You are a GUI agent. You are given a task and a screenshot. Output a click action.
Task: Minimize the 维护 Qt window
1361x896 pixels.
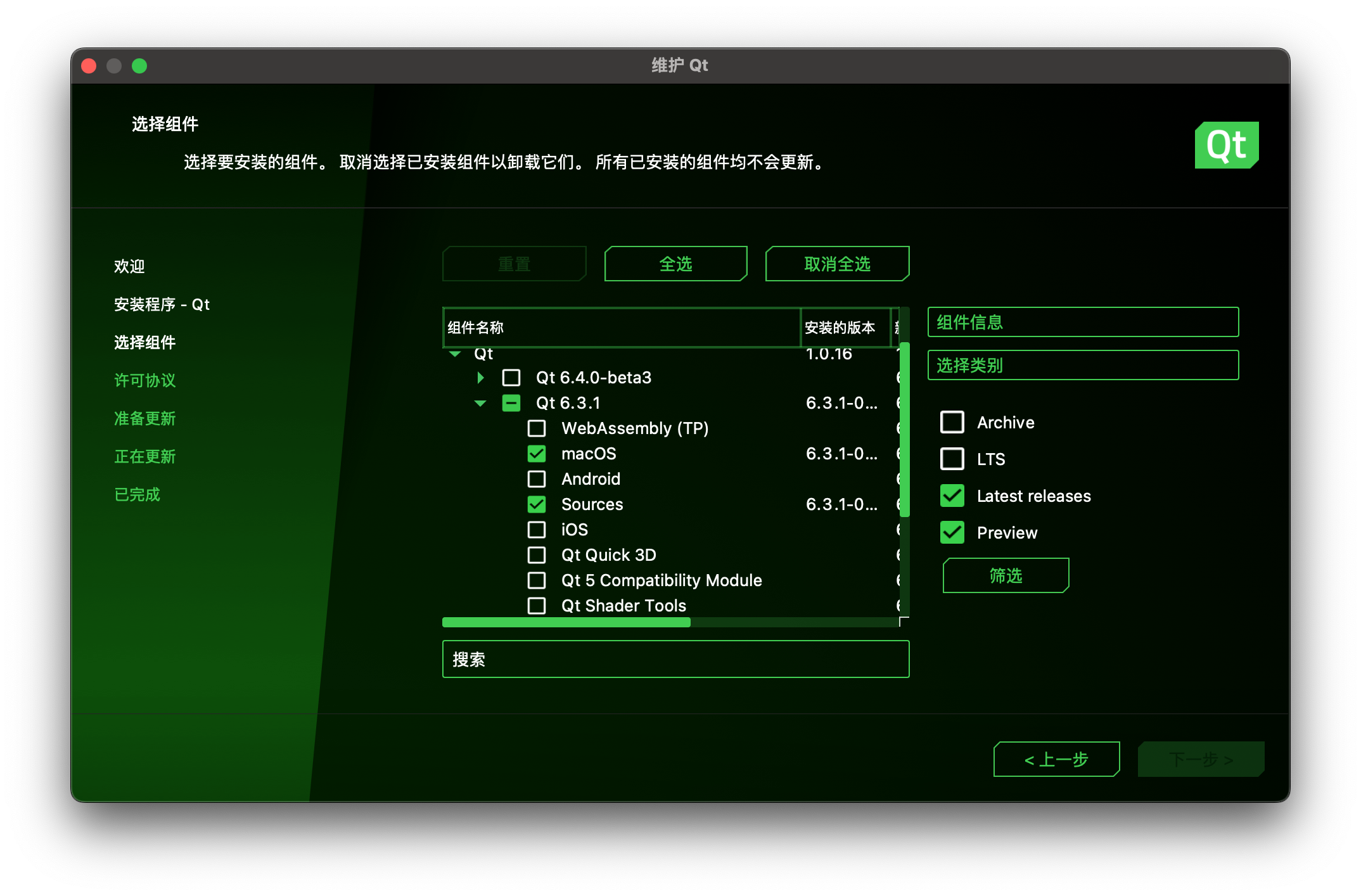(114, 66)
